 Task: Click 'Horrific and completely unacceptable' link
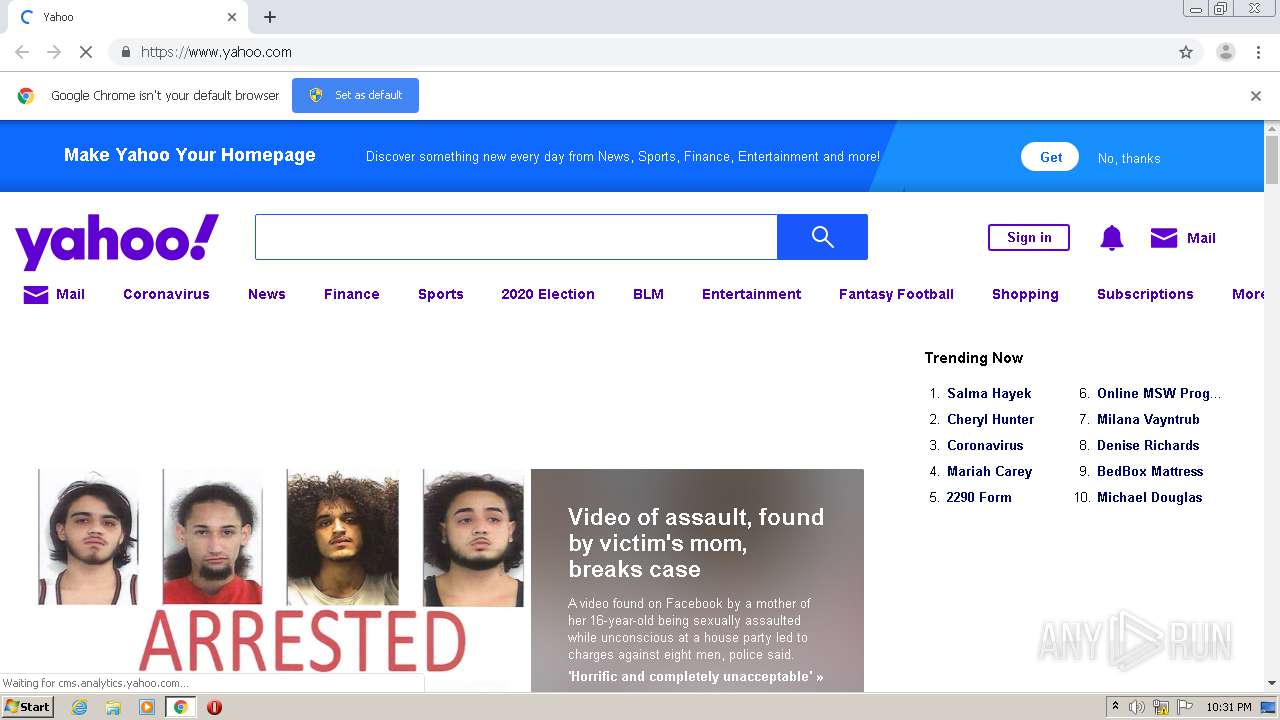click(x=695, y=677)
